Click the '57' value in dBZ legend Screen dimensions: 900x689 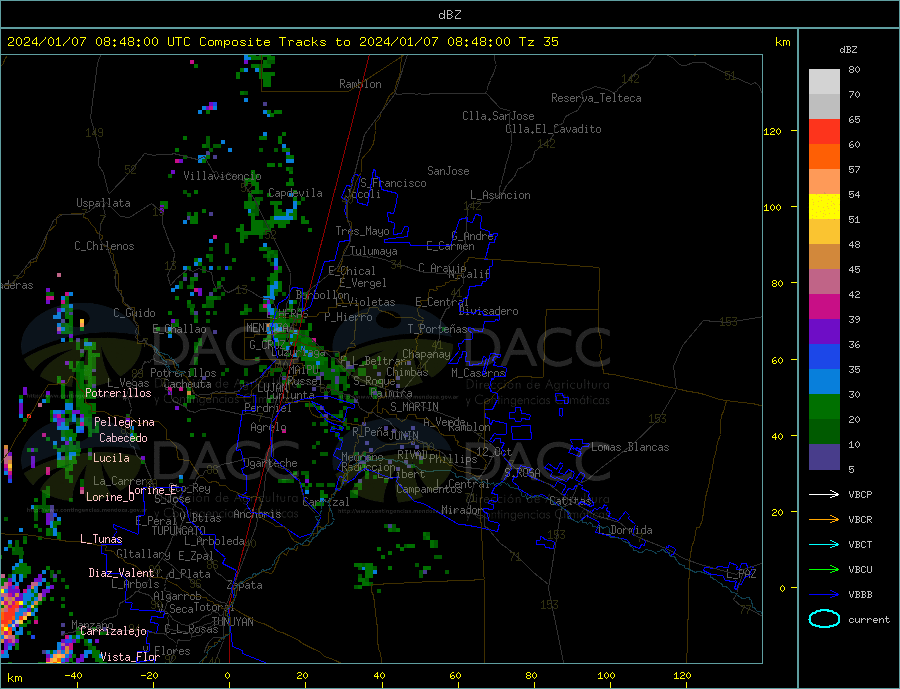855,169
